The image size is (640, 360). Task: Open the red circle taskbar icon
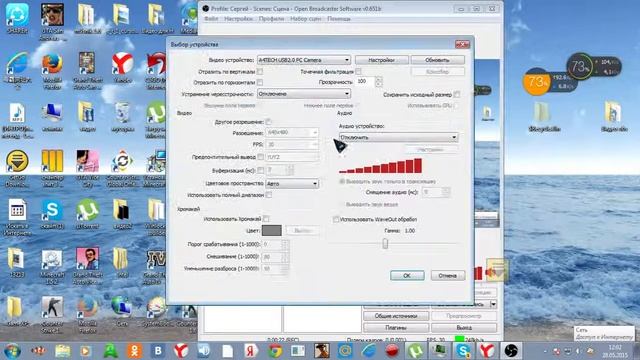click(392, 351)
